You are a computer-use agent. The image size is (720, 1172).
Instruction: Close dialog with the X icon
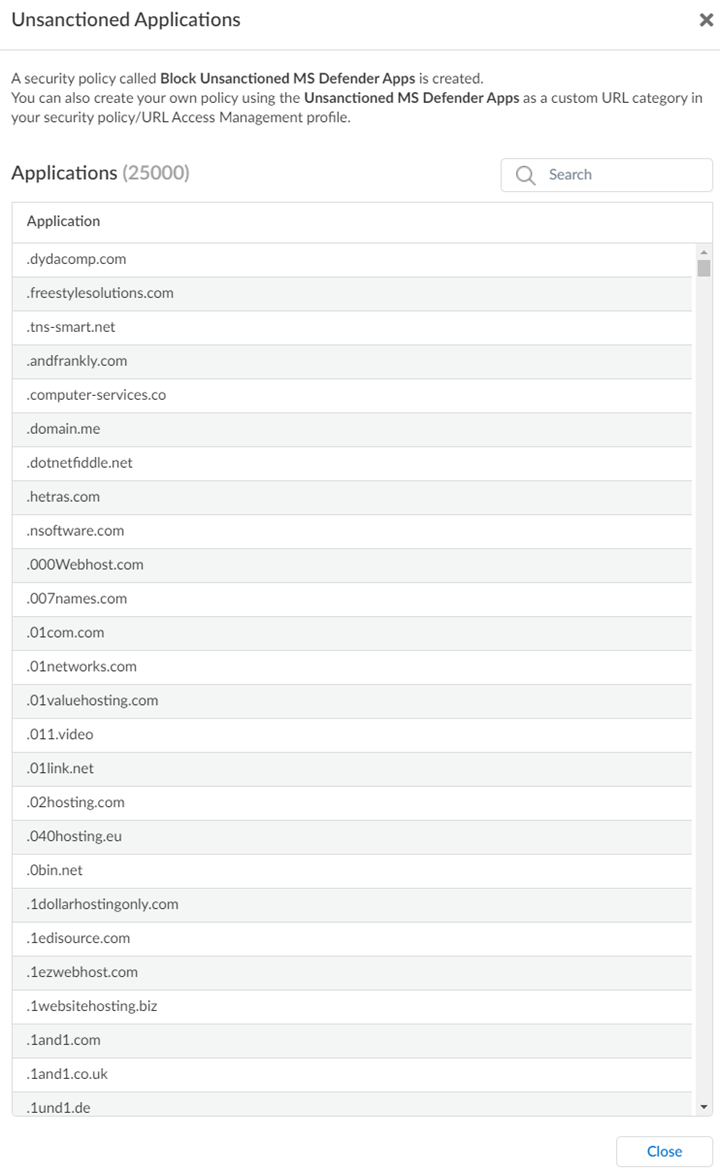(x=706, y=20)
